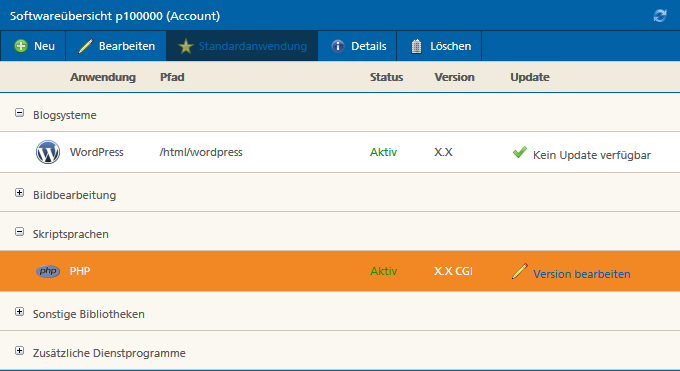Image resolution: width=680 pixels, height=371 pixels.
Task: Collapse the Skriptsprachen category
Action: coord(20,232)
